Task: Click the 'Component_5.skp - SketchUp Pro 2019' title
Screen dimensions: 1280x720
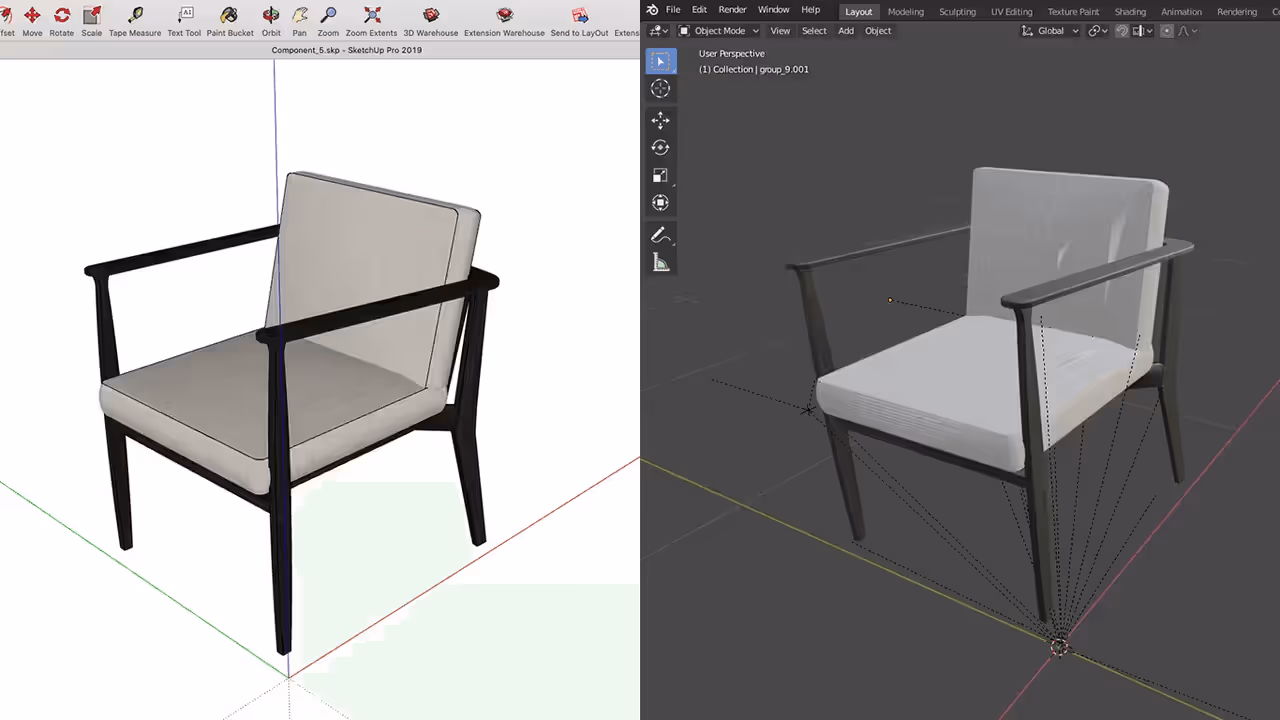Action: [347, 50]
